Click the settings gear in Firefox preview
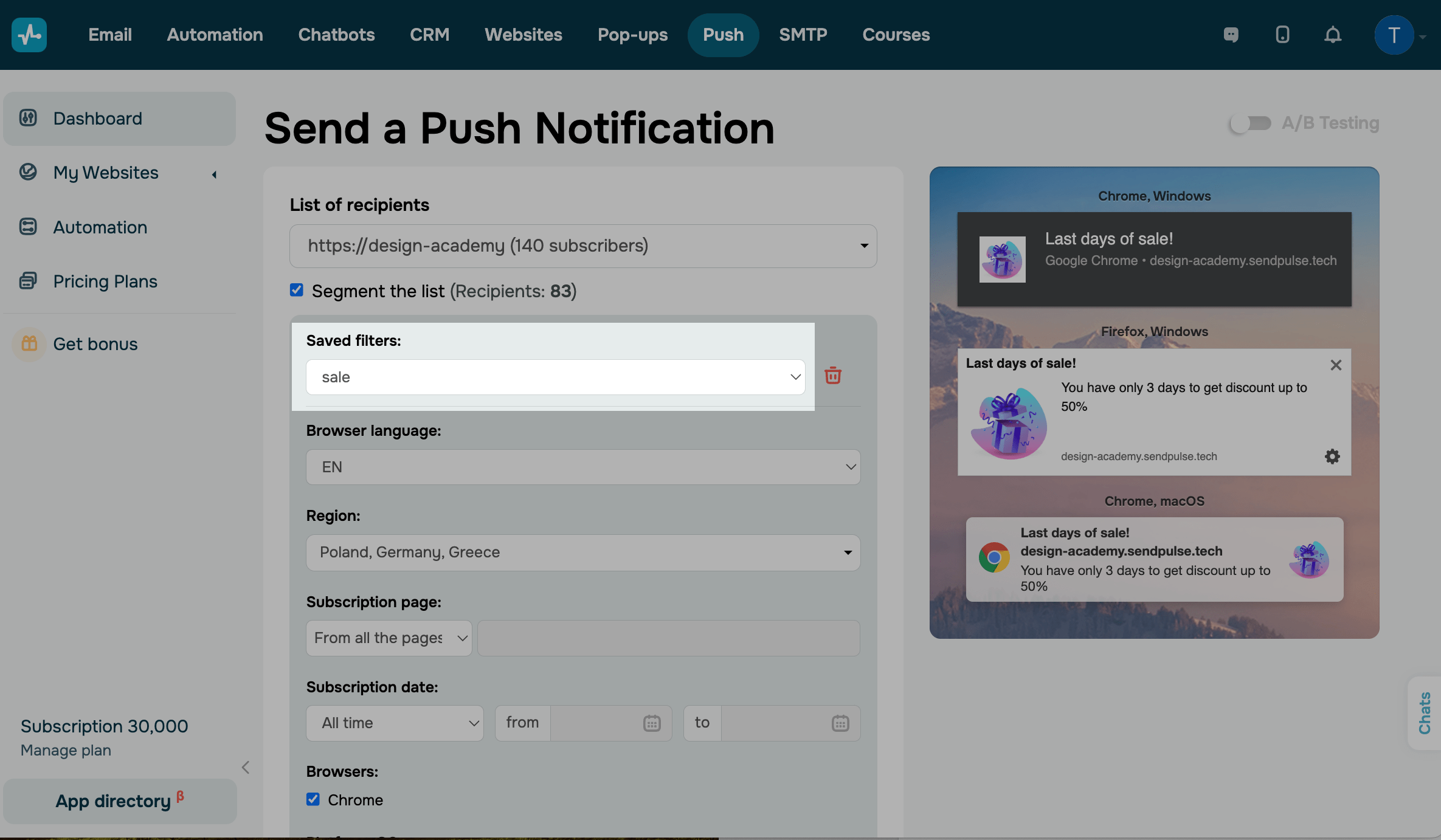Image resolution: width=1441 pixels, height=840 pixels. 1332,456
